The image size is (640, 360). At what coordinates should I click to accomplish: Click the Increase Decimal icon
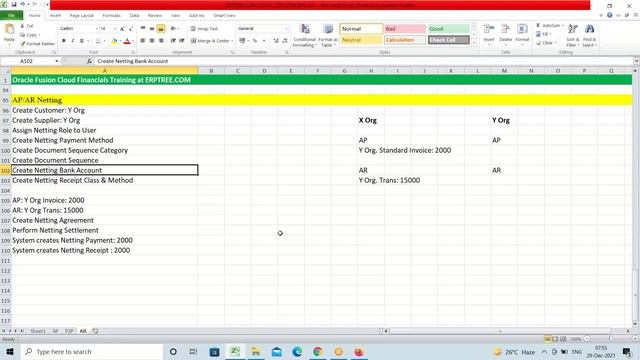pos(276,41)
